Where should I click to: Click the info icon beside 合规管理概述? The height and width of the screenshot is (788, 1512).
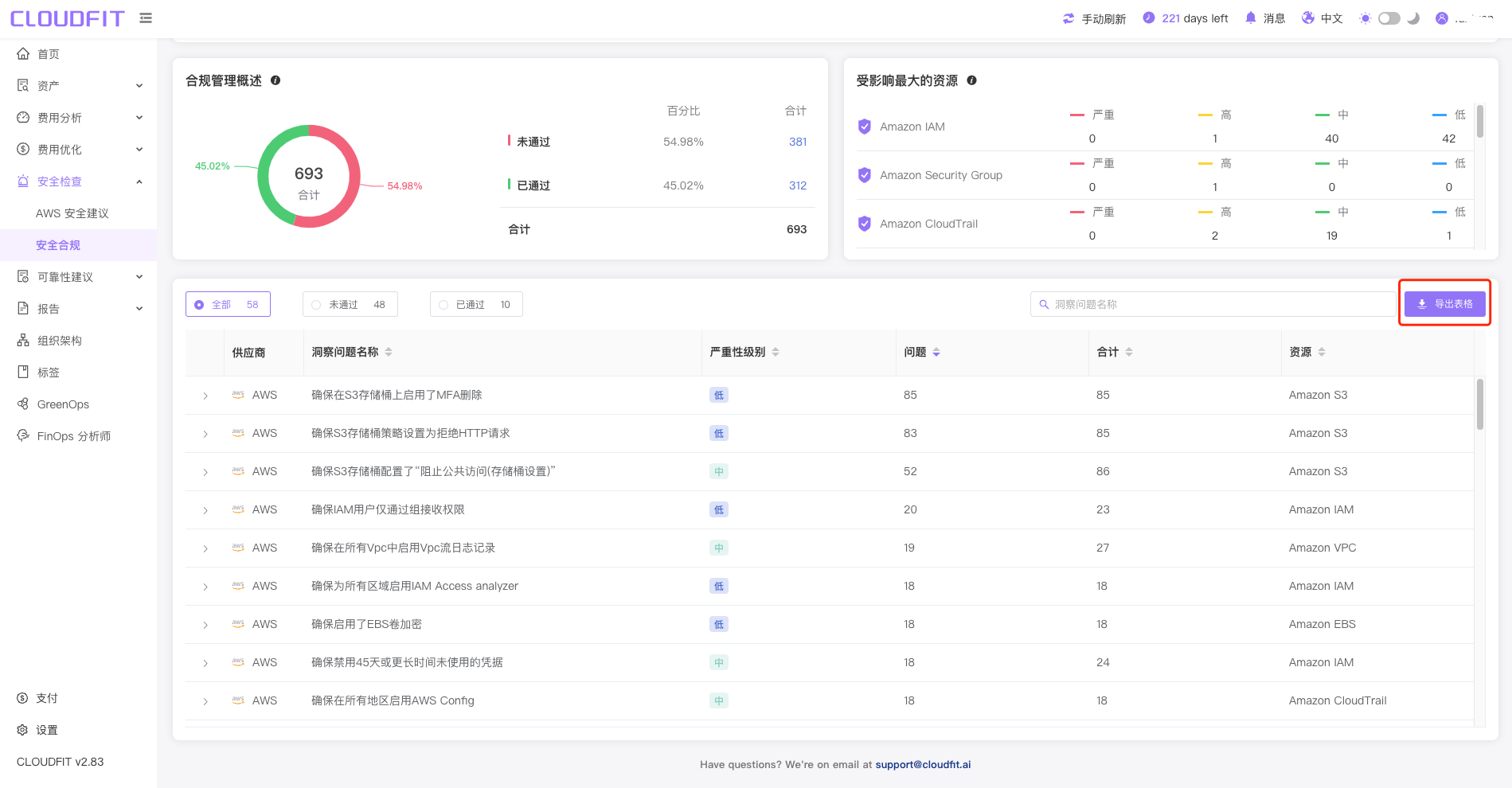click(275, 80)
